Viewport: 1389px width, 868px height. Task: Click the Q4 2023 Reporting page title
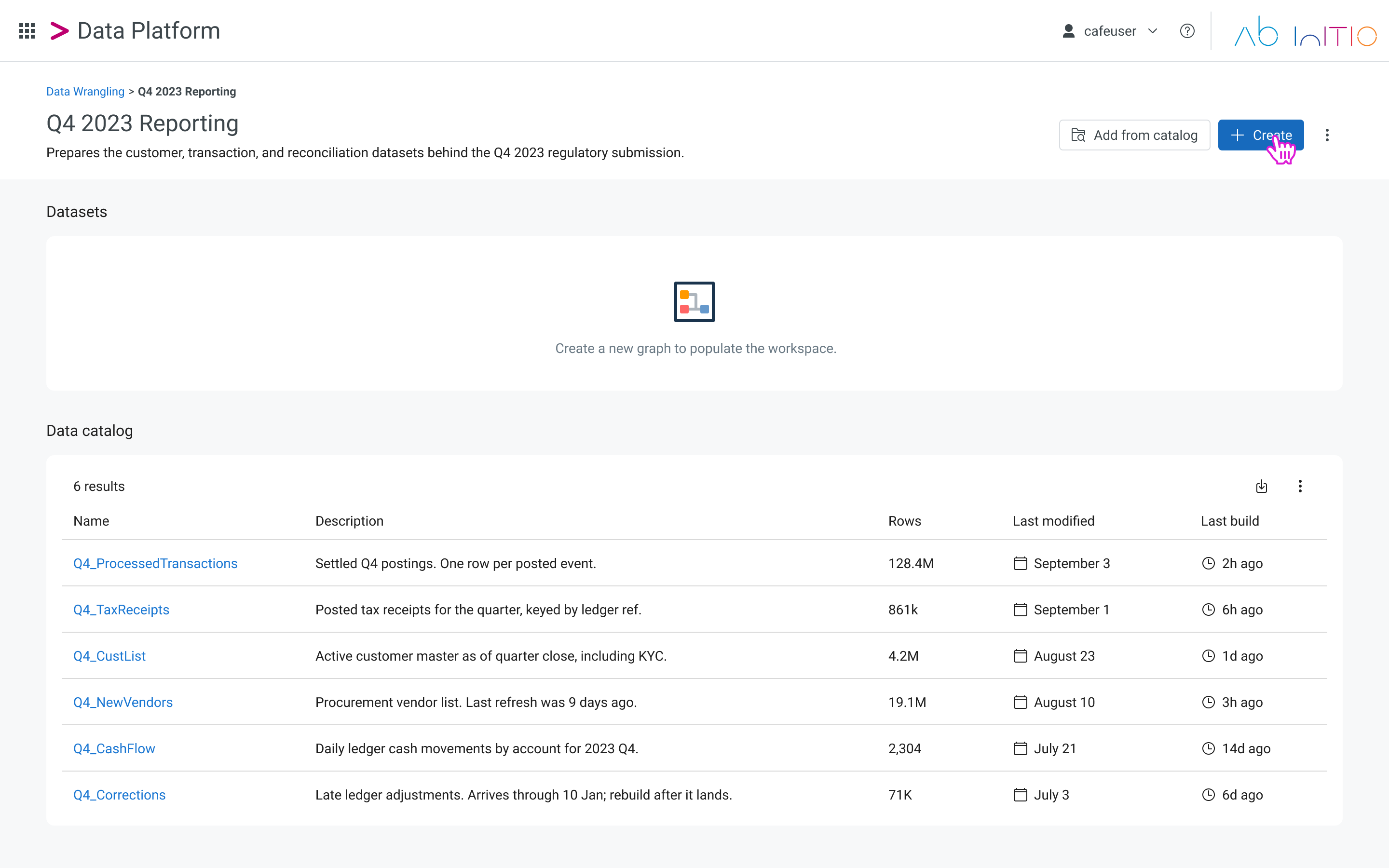(142, 123)
